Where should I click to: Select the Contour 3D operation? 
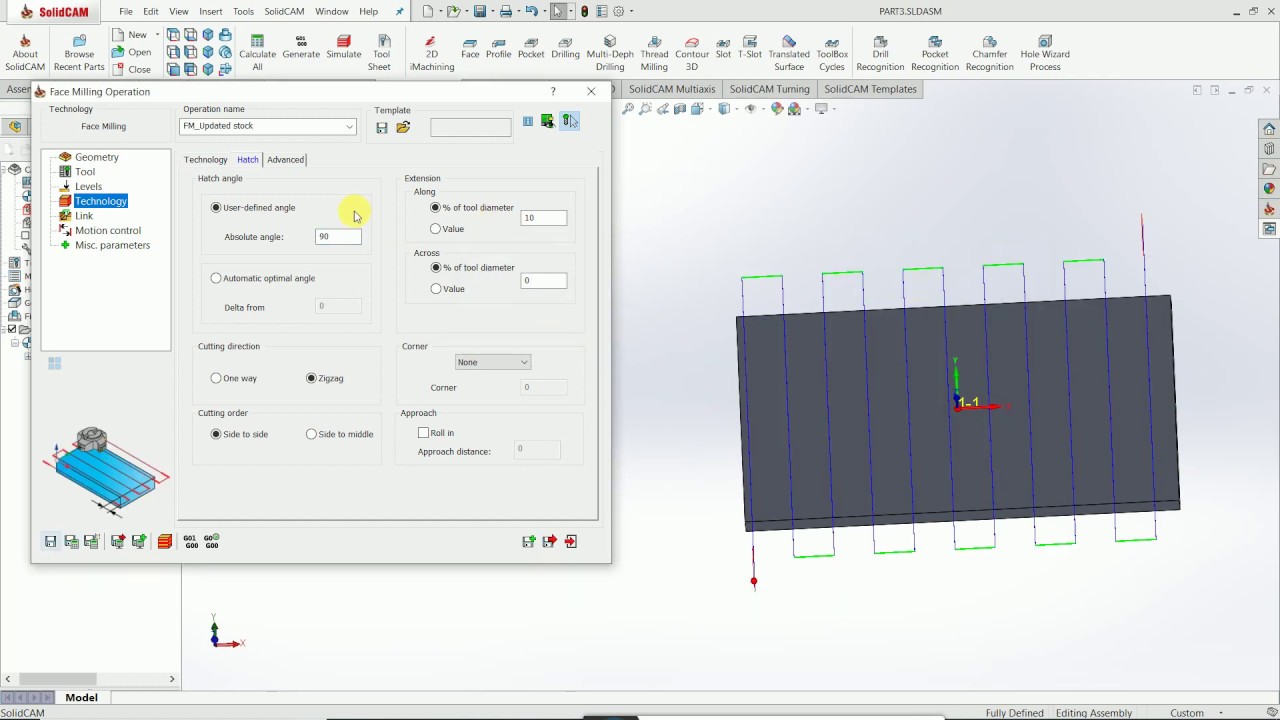tap(692, 53)
